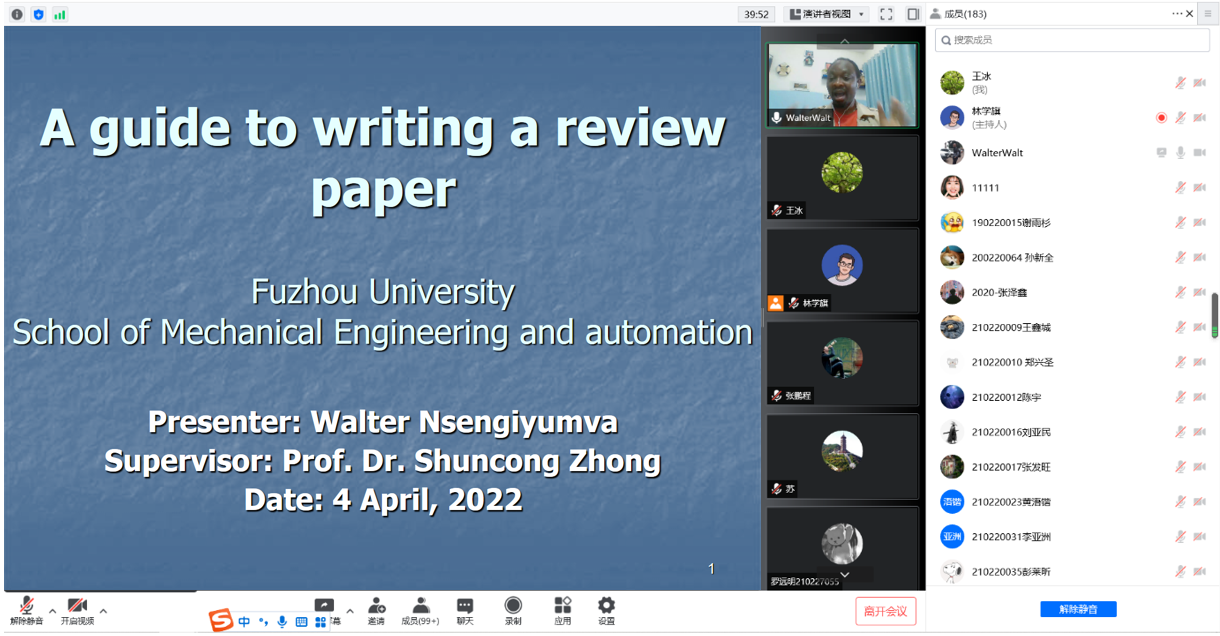
Task: Click the 搜索成员 search field
Action: [1072, 40]
